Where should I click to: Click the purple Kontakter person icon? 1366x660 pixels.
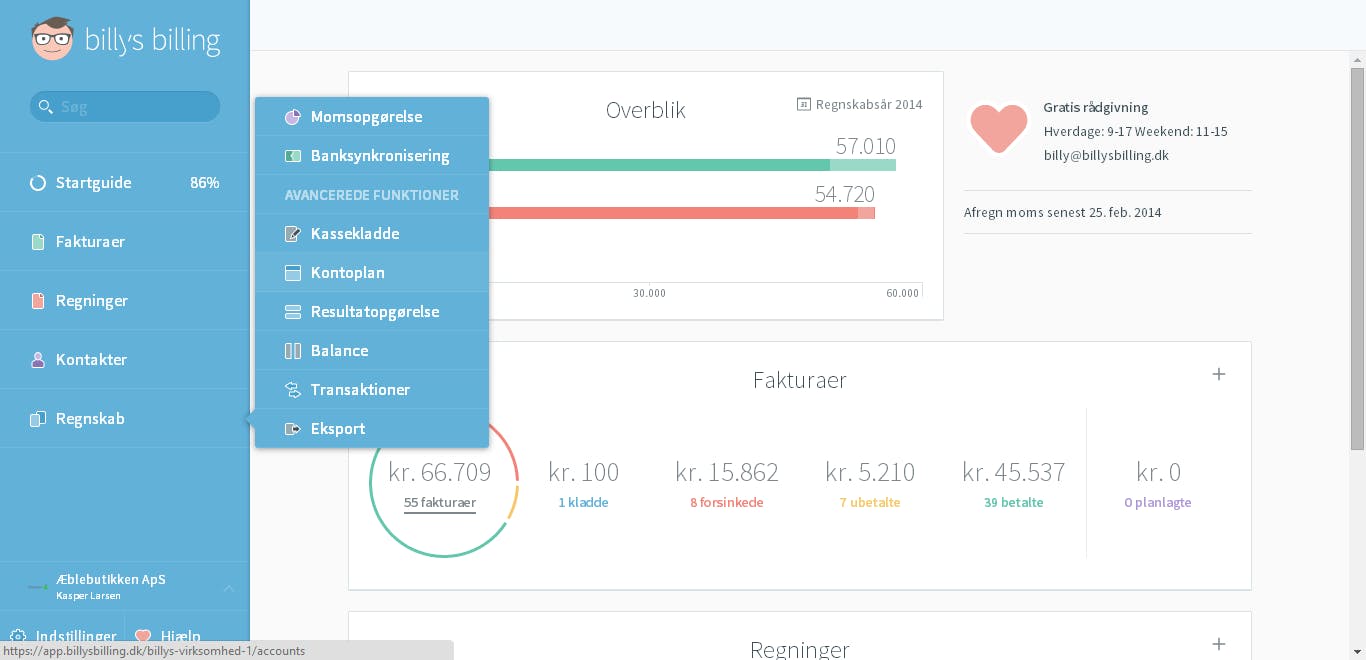[x=38, y=360]
